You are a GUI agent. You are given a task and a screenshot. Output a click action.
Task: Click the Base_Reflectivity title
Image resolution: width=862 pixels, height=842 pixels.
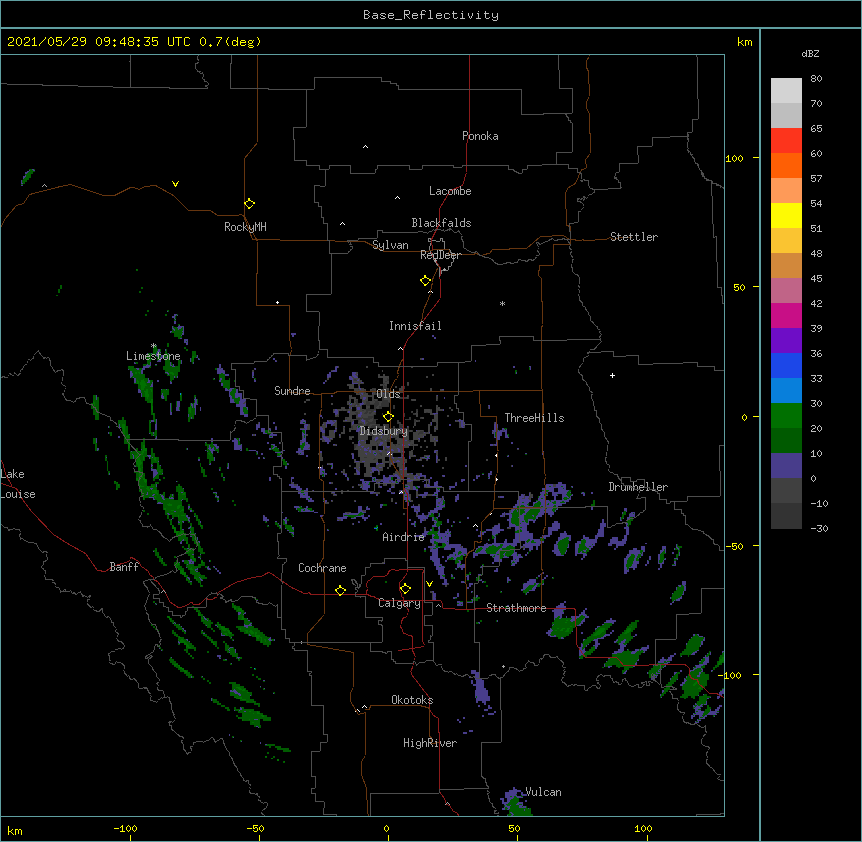431,15
